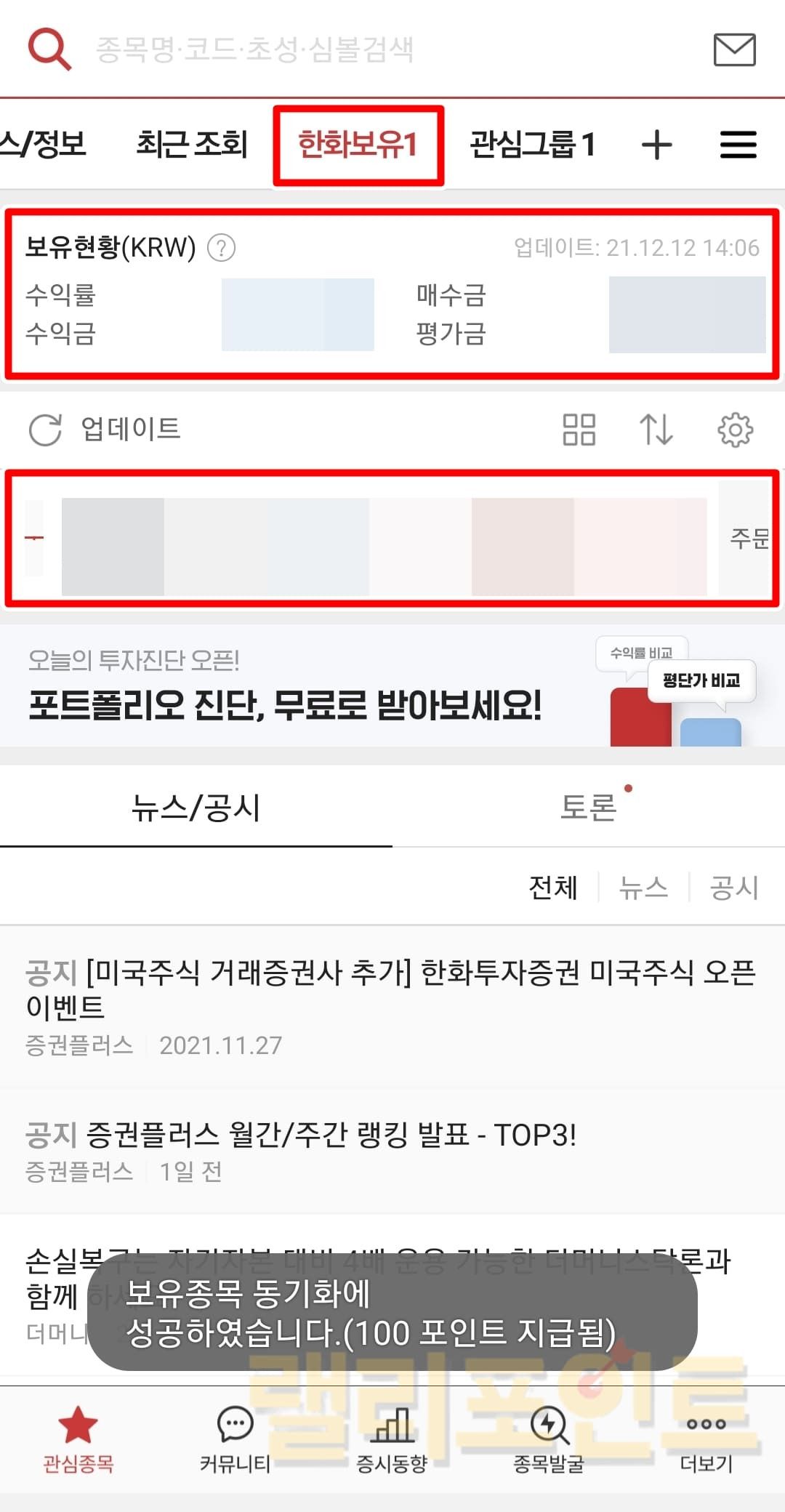Go to 커뮤니티 in bottom navigation
Viewport: 785px width, 1512px height.
[235, 1439]
